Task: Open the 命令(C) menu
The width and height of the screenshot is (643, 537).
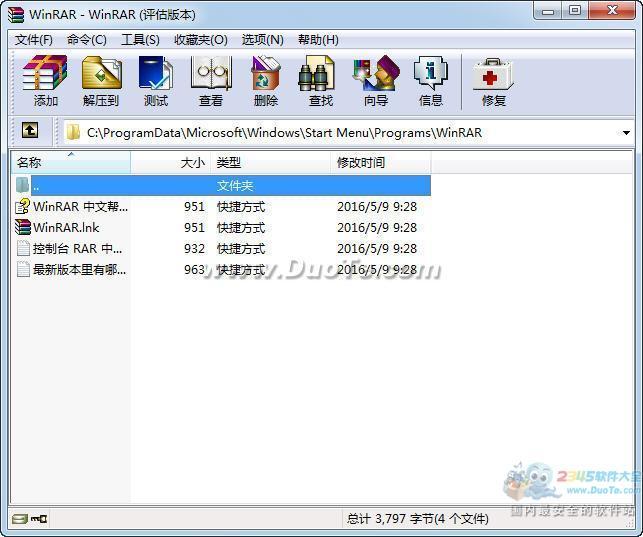Action: (x=87, y=40)
